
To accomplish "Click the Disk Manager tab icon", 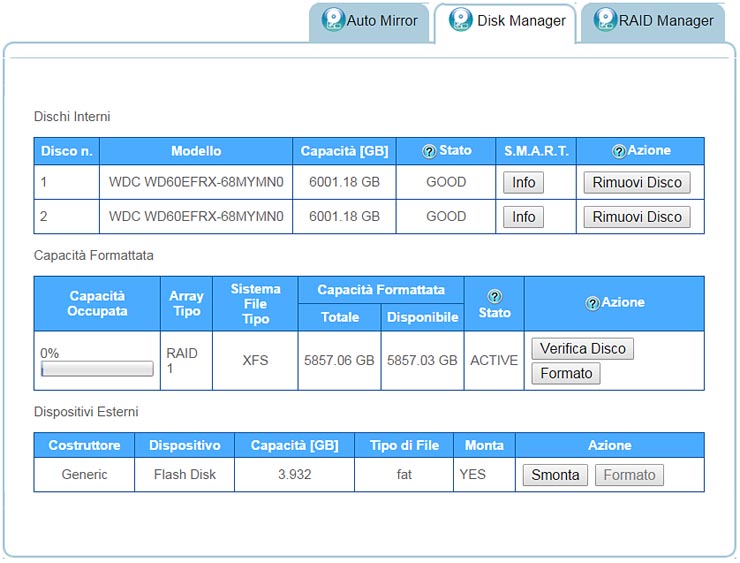I will coord(461,20).
